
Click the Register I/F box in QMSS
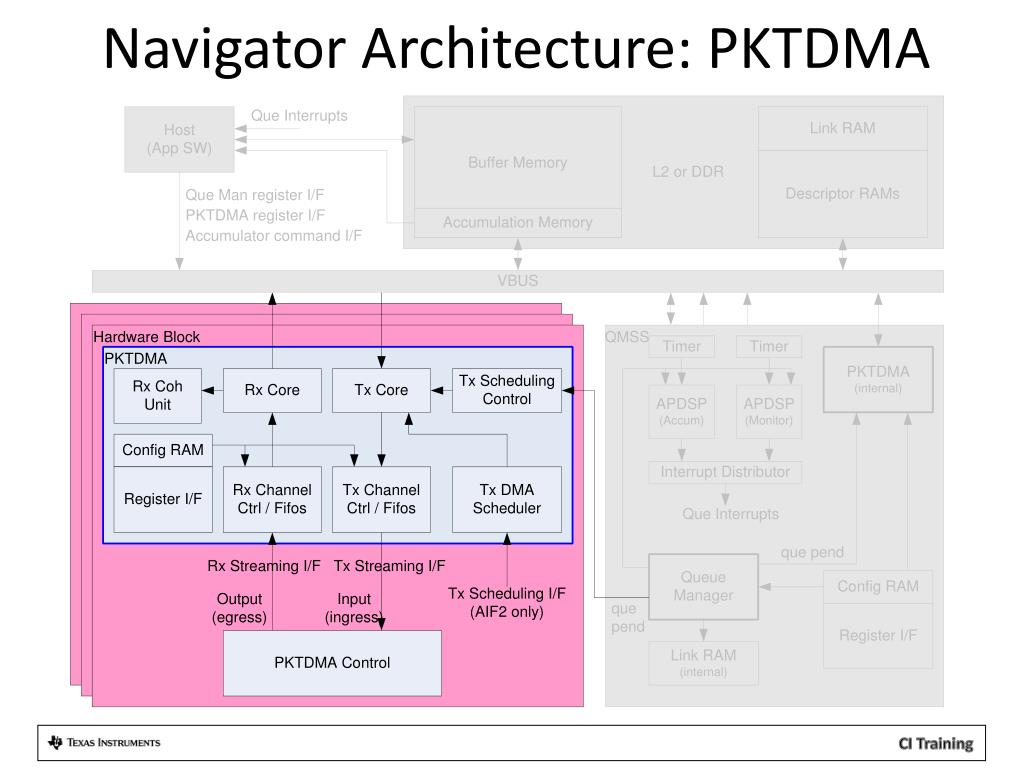878,635
